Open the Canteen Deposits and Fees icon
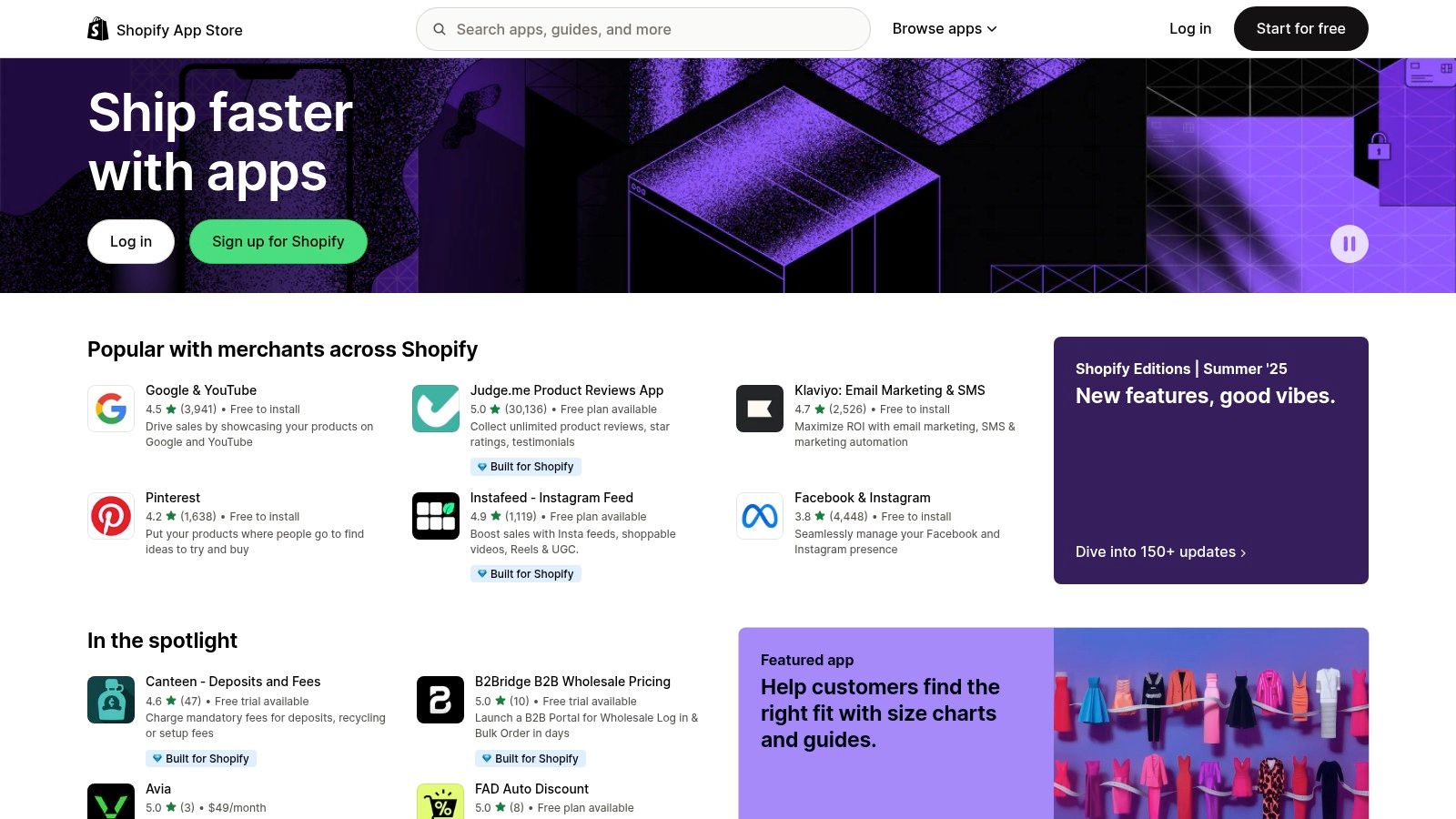Screen dimensions: 1456x819 click(111, 700)
